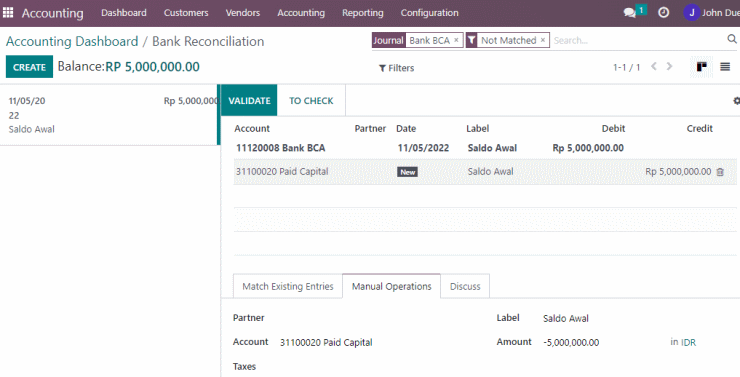Switch to Match Existing Entries tab
Screen dimensions: 740x377
tap(288, 286)
